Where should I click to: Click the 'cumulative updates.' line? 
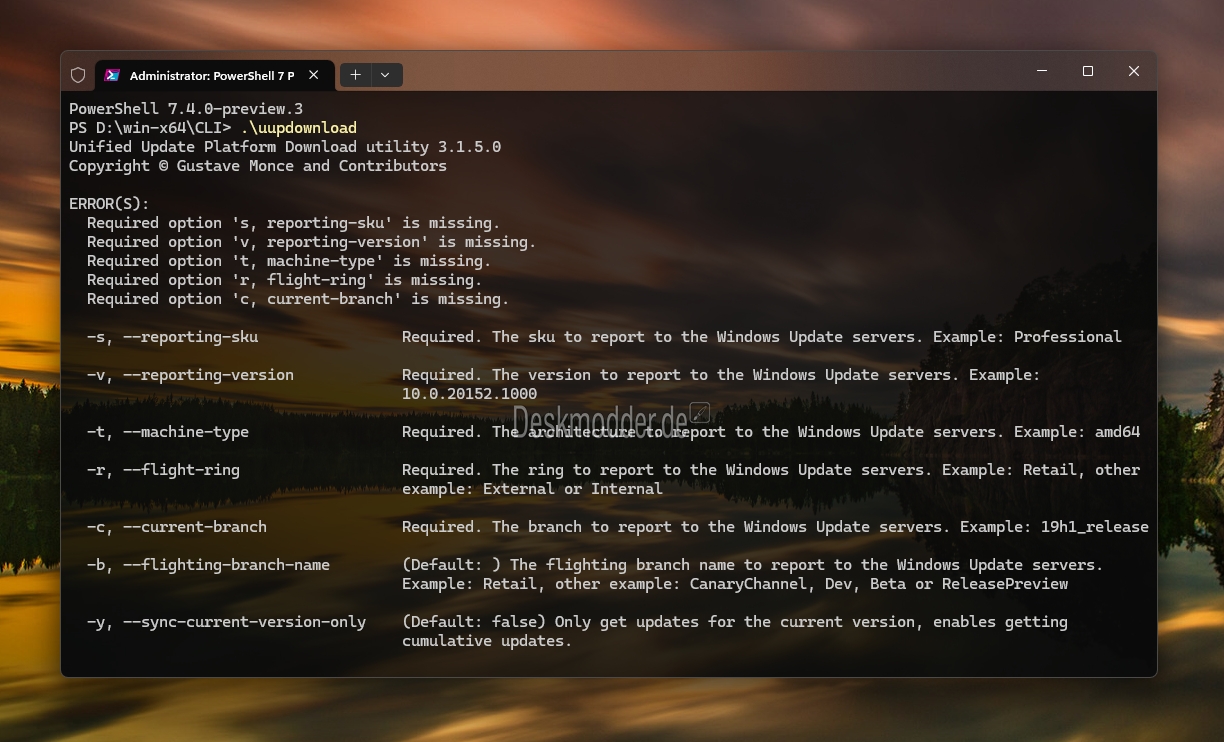pyautogui.click(x=487, y=641)
